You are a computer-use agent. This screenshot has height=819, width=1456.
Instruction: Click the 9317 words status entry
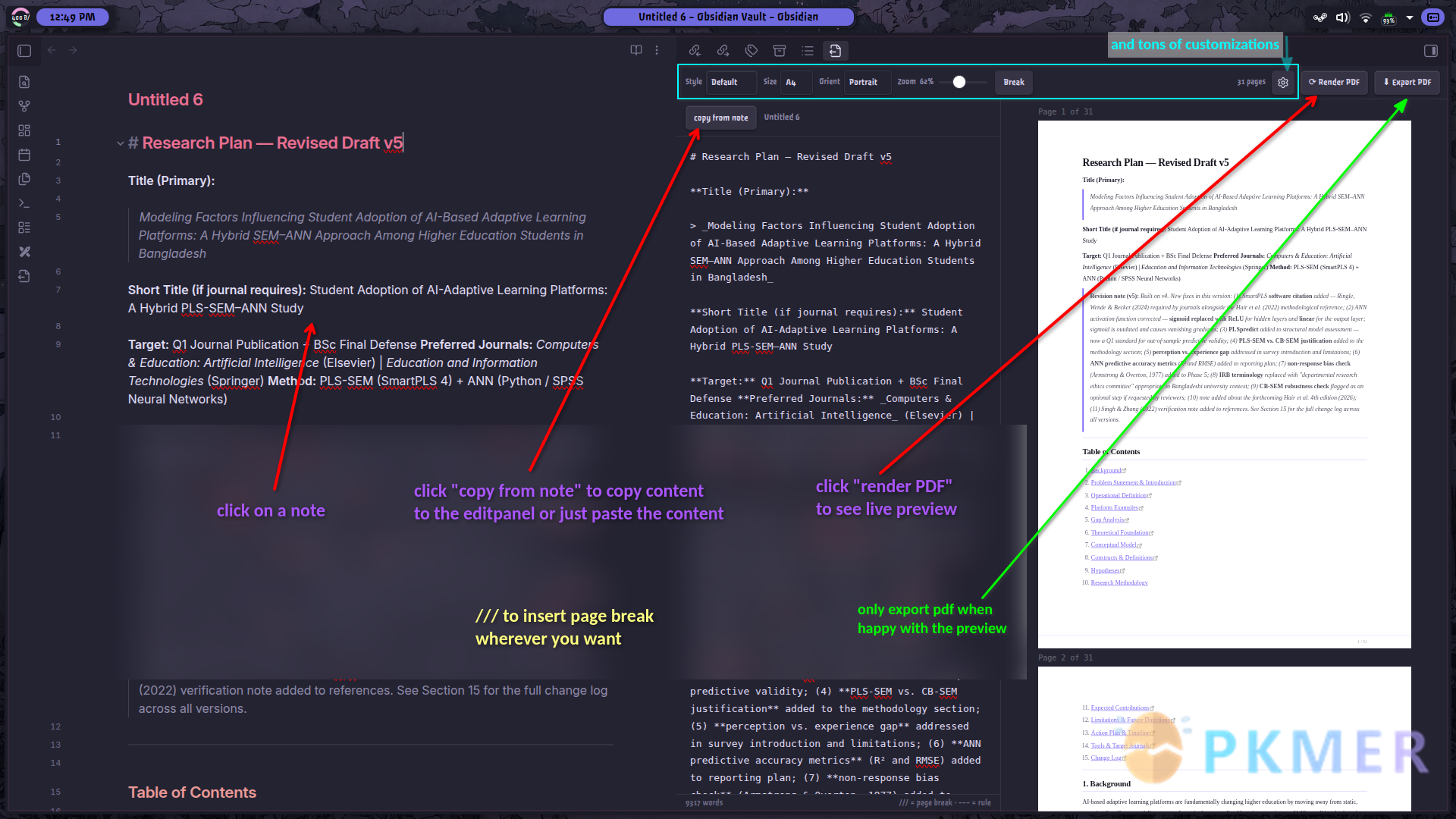[704, 802]
